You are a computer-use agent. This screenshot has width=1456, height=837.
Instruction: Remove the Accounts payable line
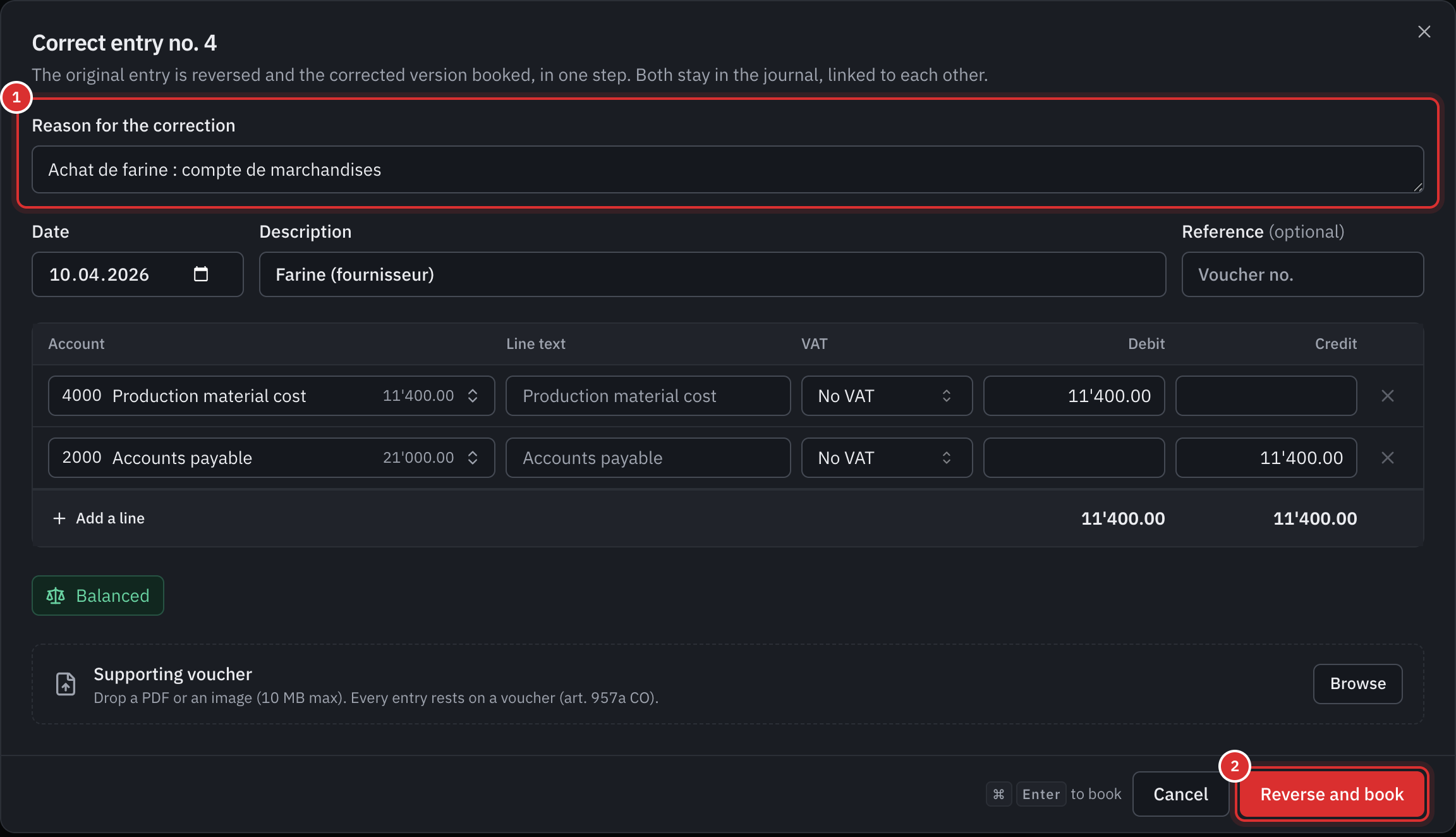(x=1388, y=458)
